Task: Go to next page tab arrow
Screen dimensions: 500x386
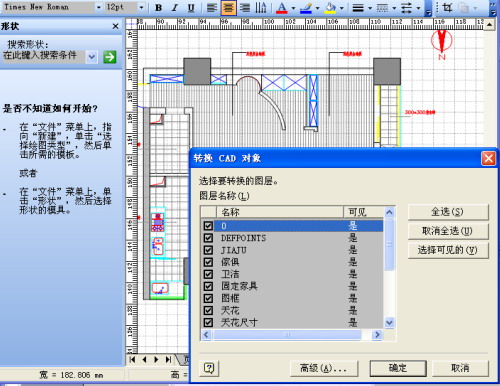Action: pyautogui.click(x=156, y=359)
